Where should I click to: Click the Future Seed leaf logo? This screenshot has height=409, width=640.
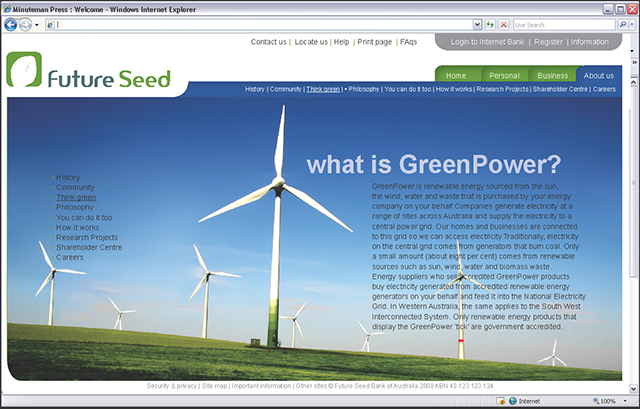24,69
